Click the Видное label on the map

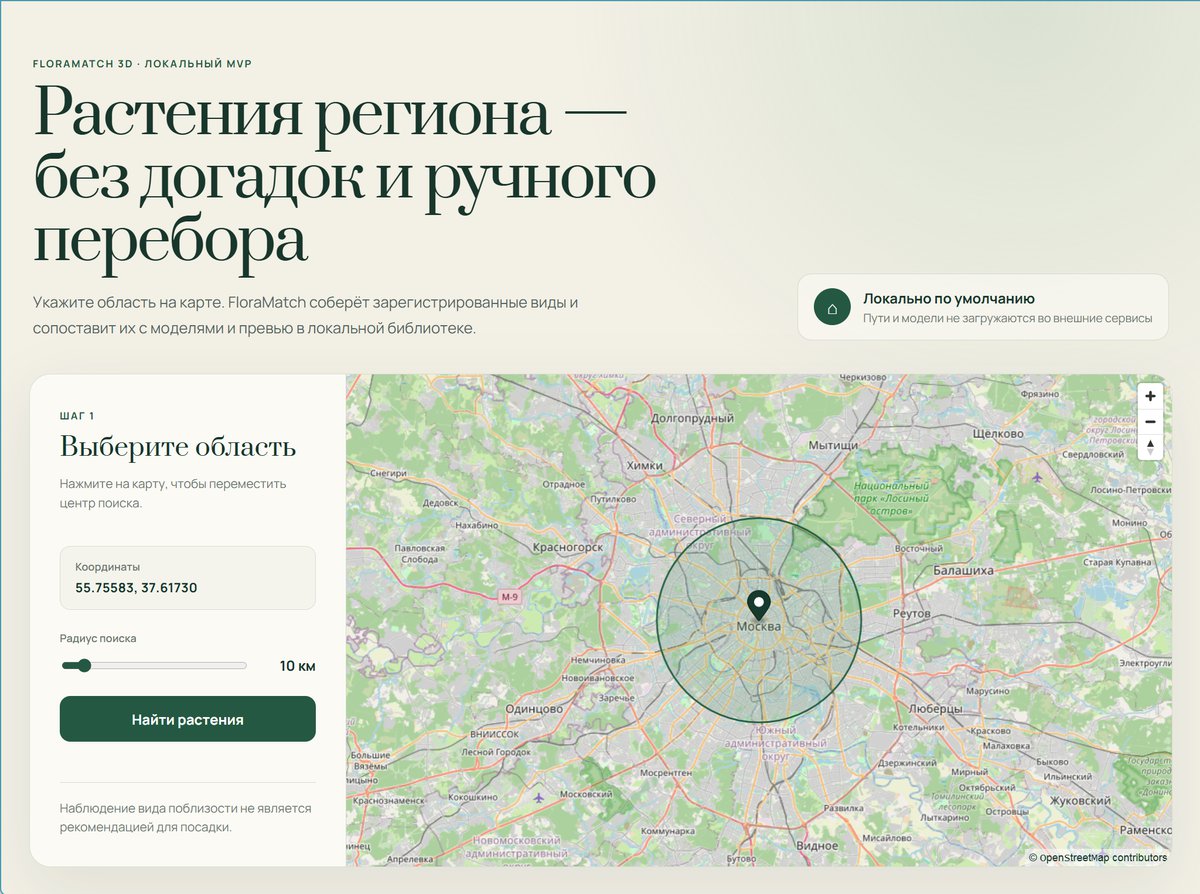click(817, 846)
